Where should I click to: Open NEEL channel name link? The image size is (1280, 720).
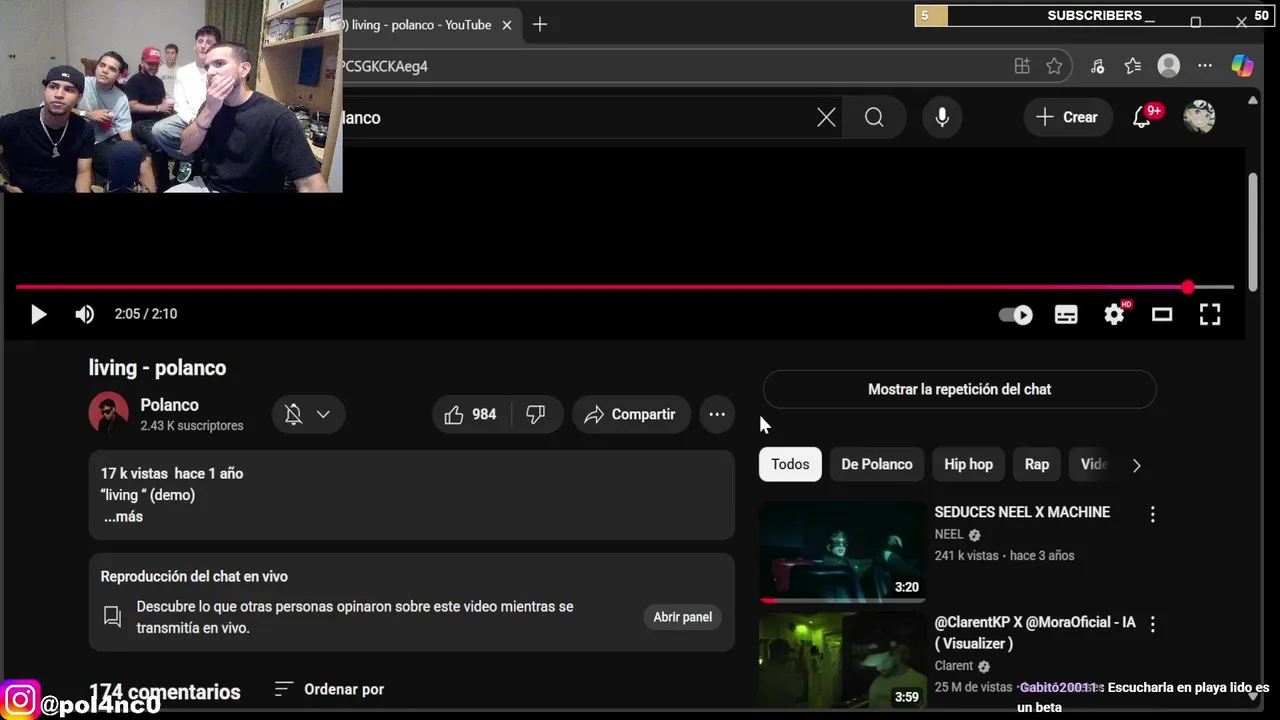coord(949,535)
